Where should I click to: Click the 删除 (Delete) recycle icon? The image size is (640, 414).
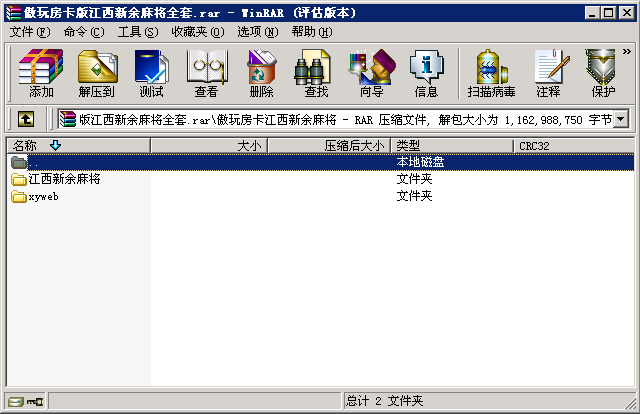261,73
